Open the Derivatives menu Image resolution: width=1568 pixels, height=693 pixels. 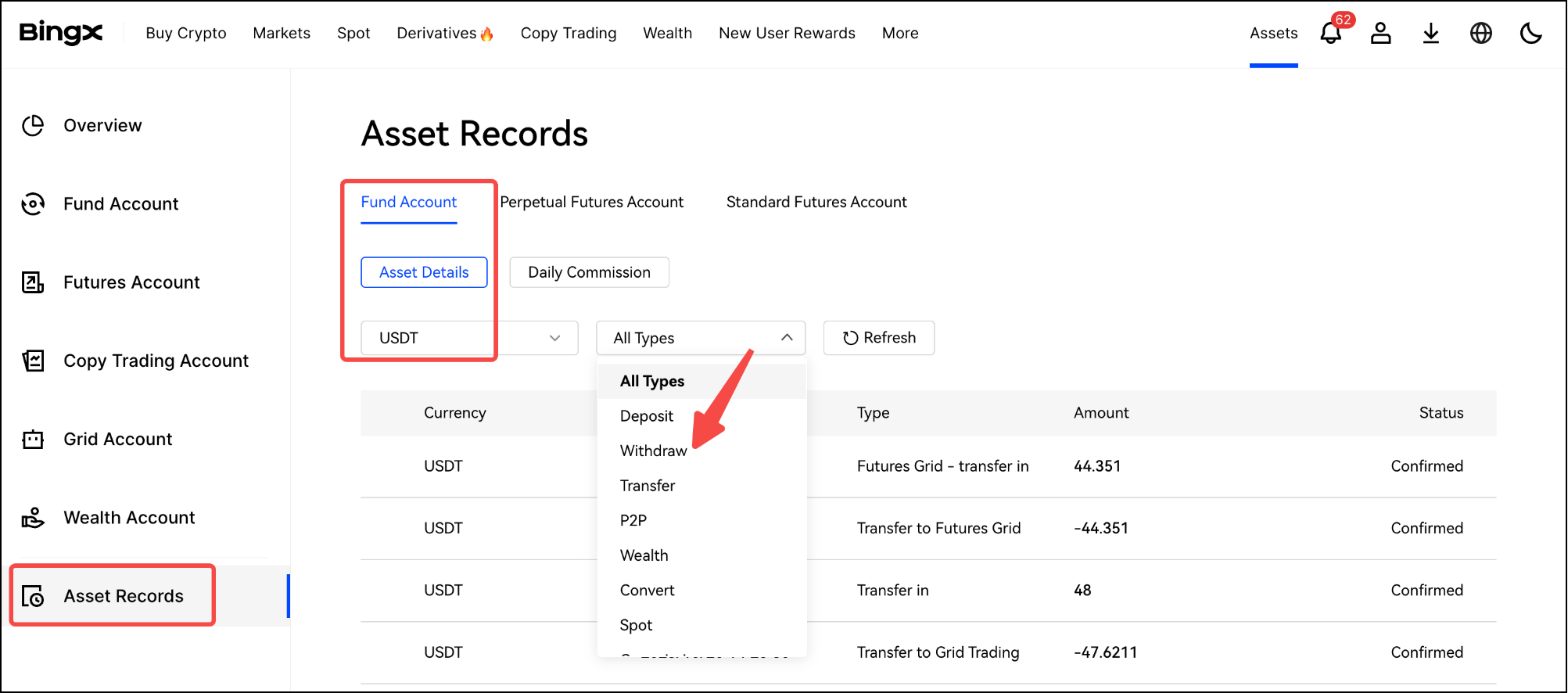click(x=444, y=34)
